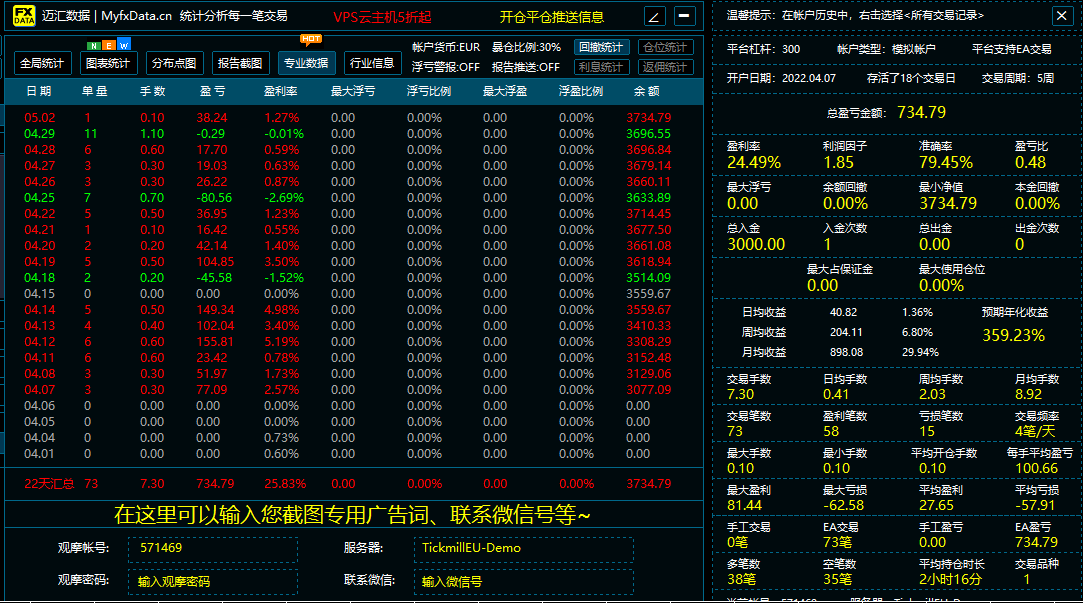The width and height of the screenshot is (1083, 603).
Task: Click the 交易频率 value 4笔/天
Action: pyautogui.click(x=1035, y=432)
